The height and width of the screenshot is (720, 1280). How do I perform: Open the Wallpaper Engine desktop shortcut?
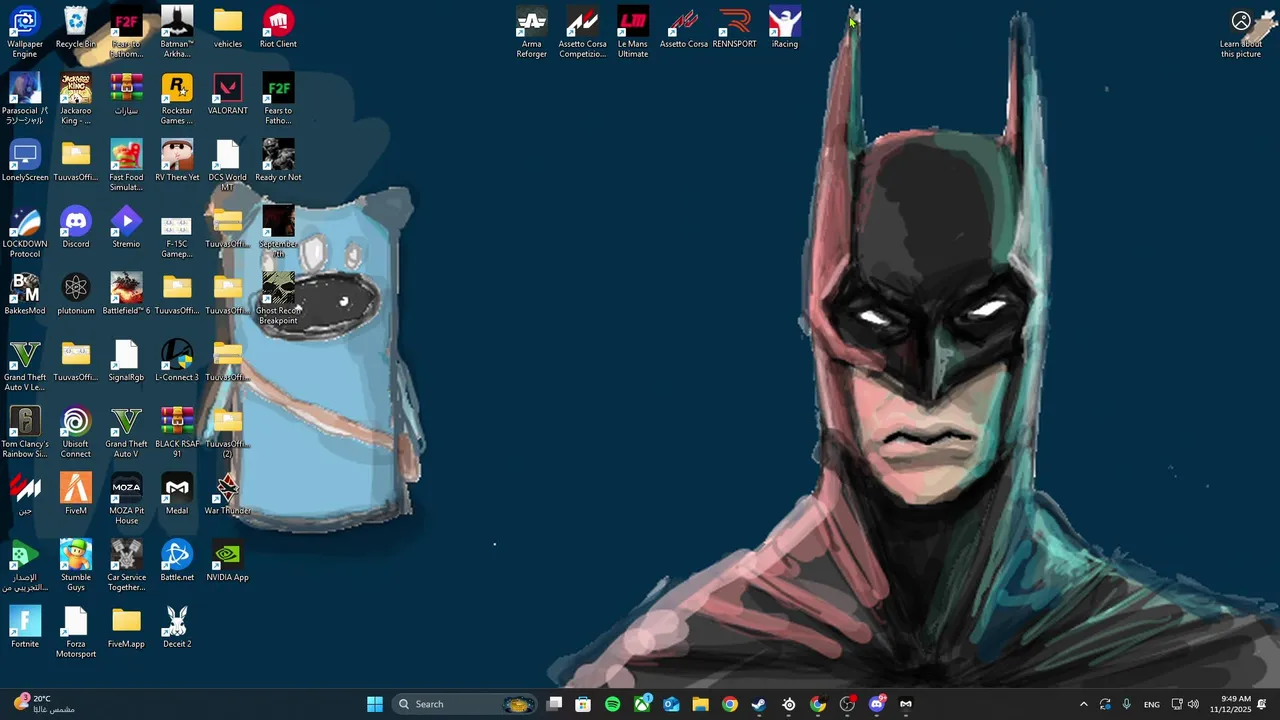click(x=25, y=32)
